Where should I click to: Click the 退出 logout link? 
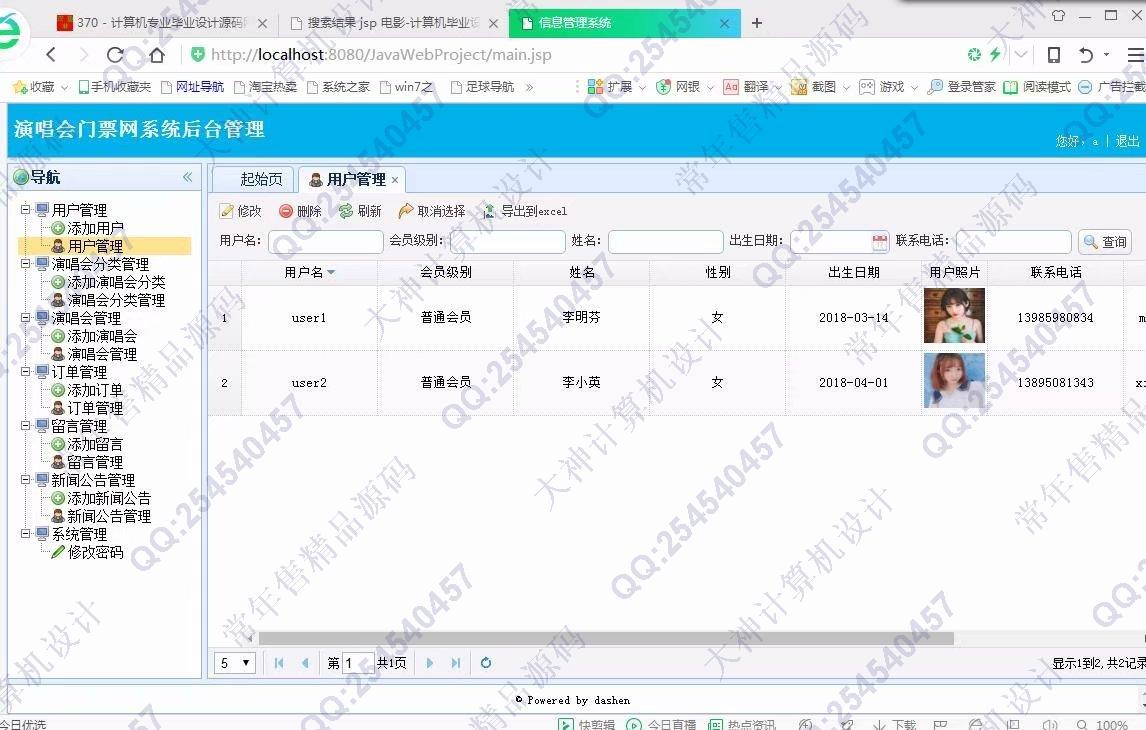1127,141
